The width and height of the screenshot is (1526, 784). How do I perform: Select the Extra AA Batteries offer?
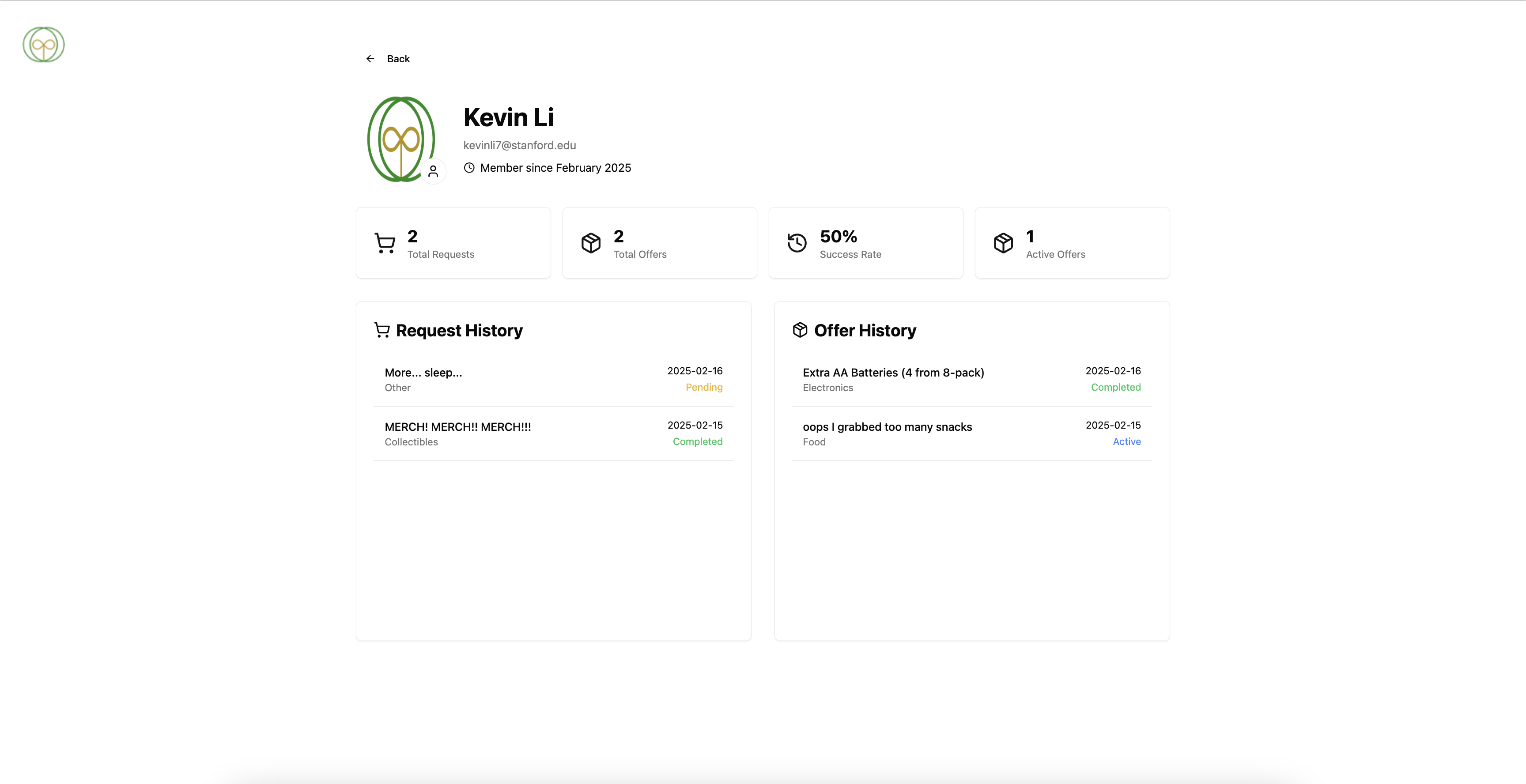(893, 373)
